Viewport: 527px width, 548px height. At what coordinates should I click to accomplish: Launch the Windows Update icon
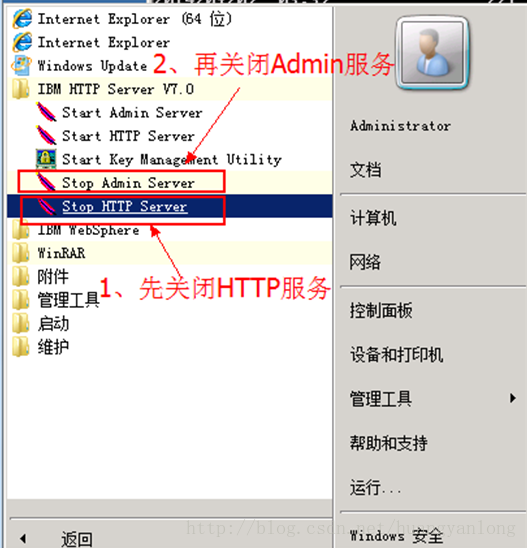coord(21,65)
